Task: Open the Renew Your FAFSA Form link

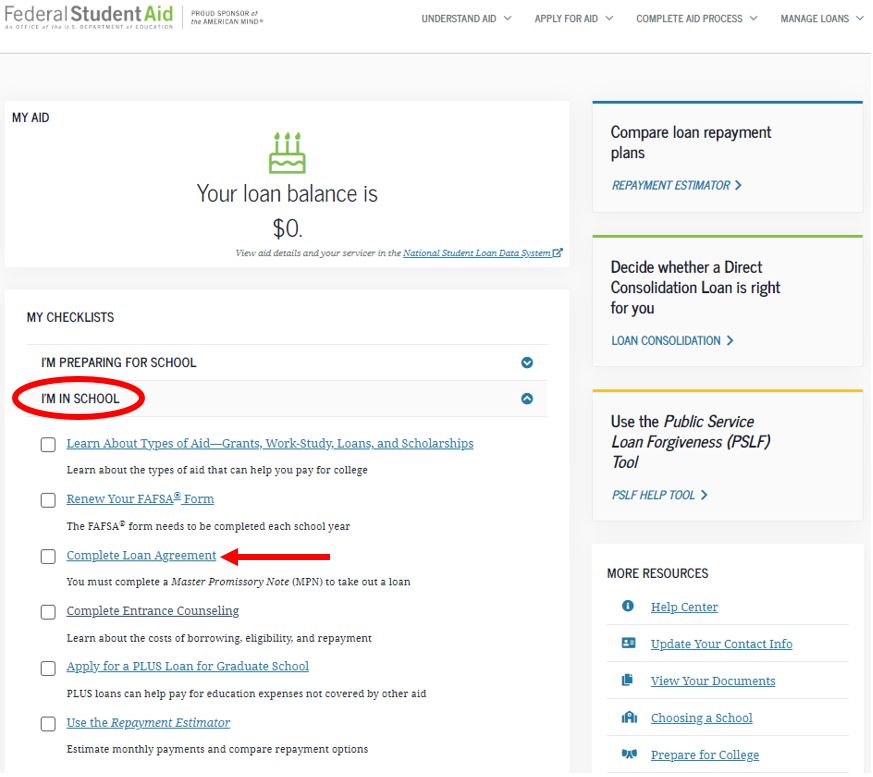Action: point(140,499)
